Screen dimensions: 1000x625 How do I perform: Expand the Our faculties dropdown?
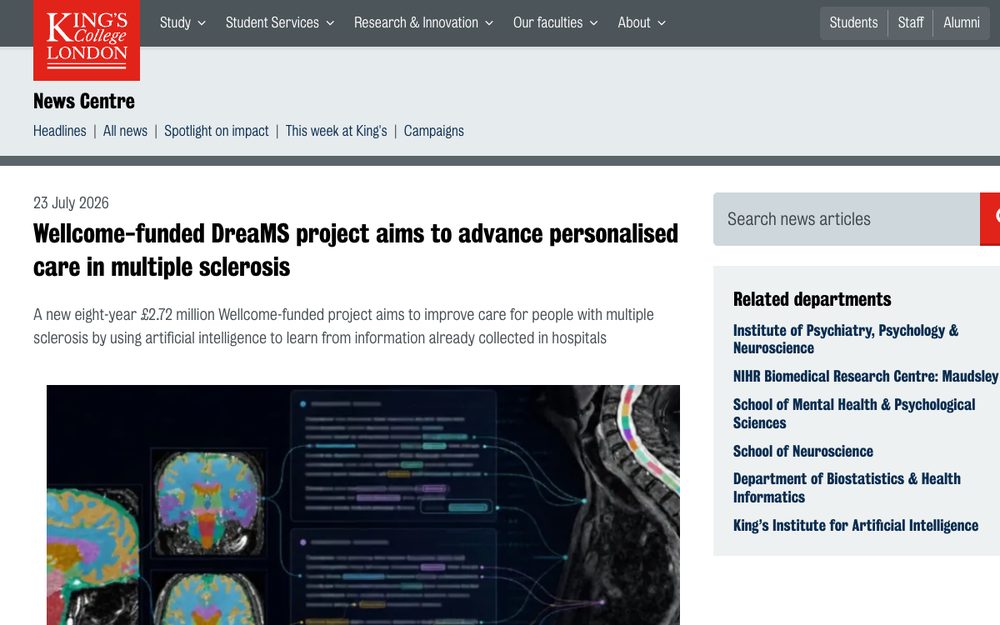(x=555, y=23)
